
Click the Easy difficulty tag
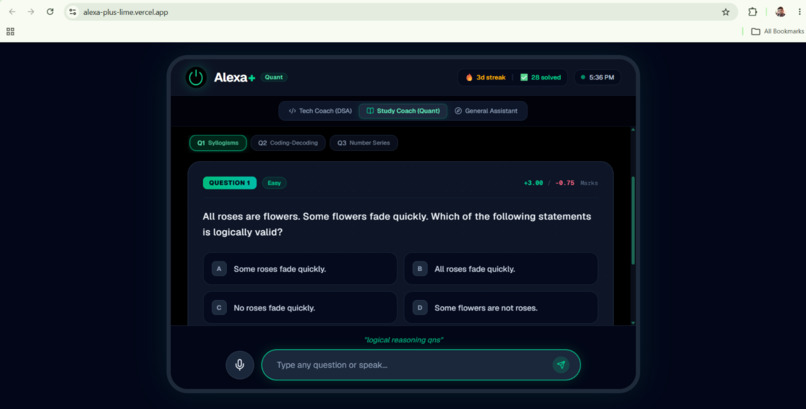[x=274, y=183]
